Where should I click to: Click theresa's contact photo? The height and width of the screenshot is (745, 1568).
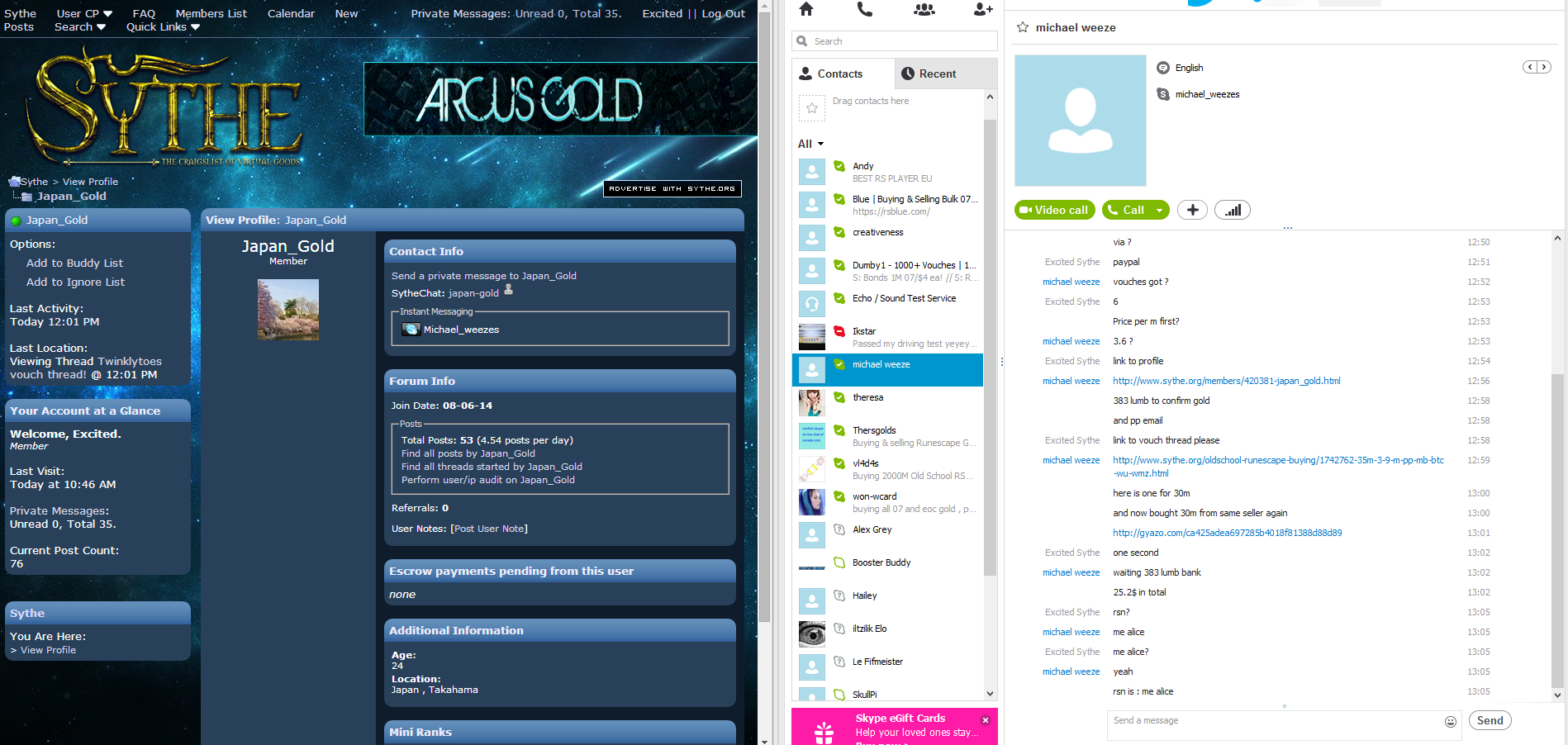[x=812, y=403]
